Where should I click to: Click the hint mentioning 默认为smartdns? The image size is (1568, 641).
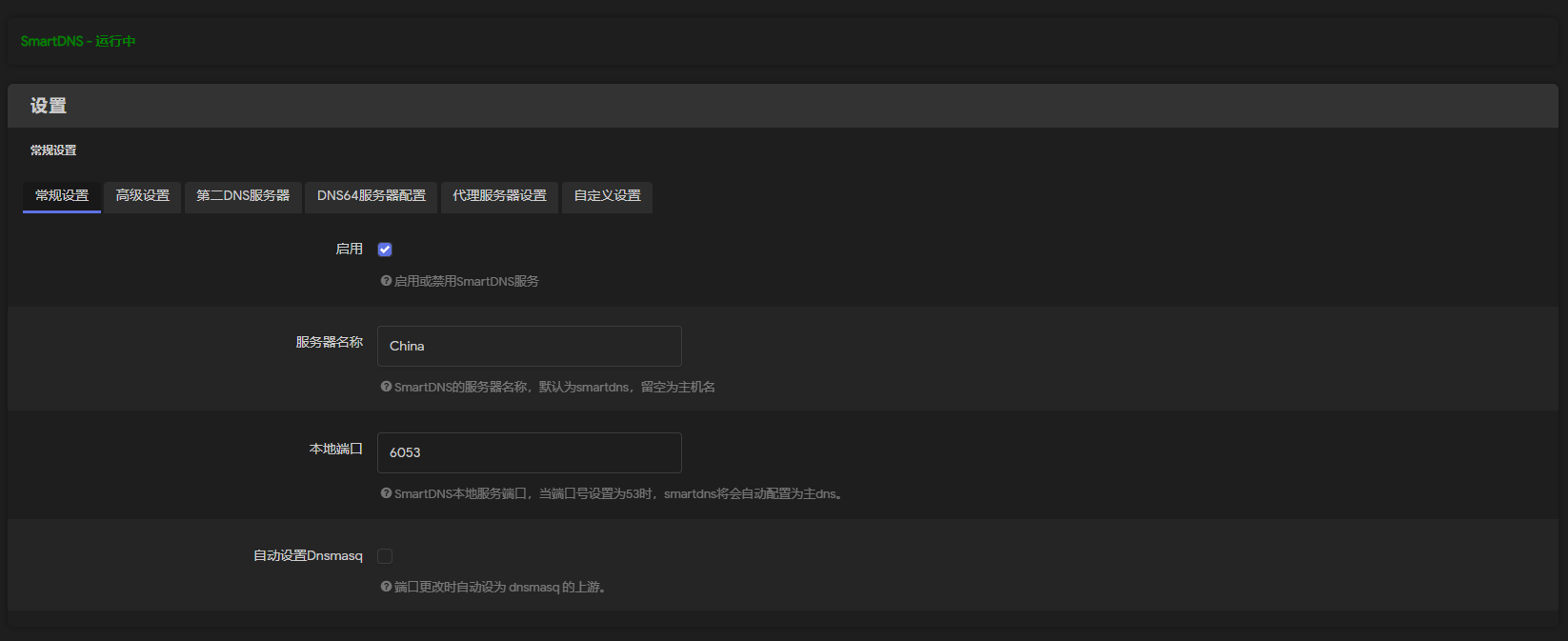[x=555, y=387]
